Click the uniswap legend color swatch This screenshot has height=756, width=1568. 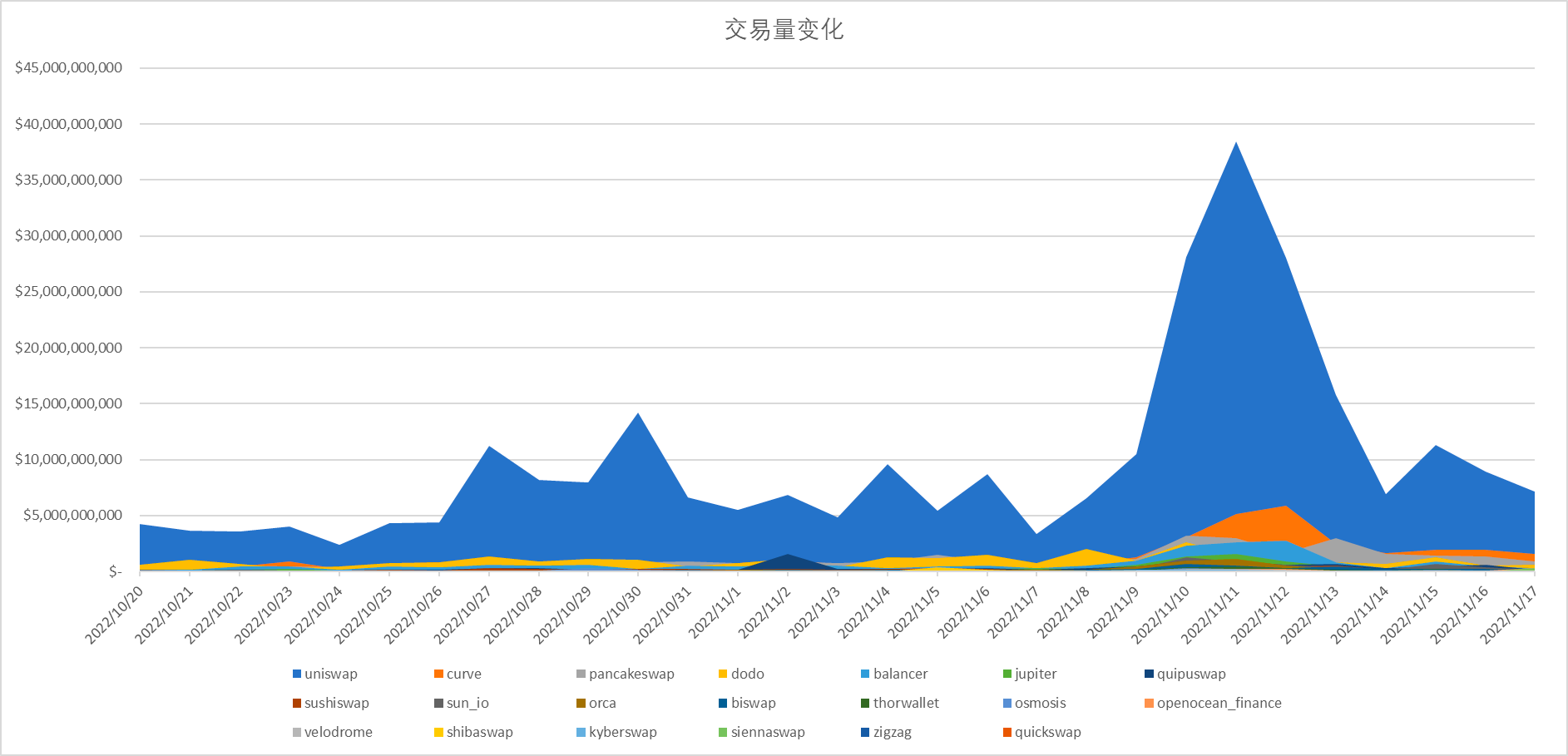[x=297, y=674]
